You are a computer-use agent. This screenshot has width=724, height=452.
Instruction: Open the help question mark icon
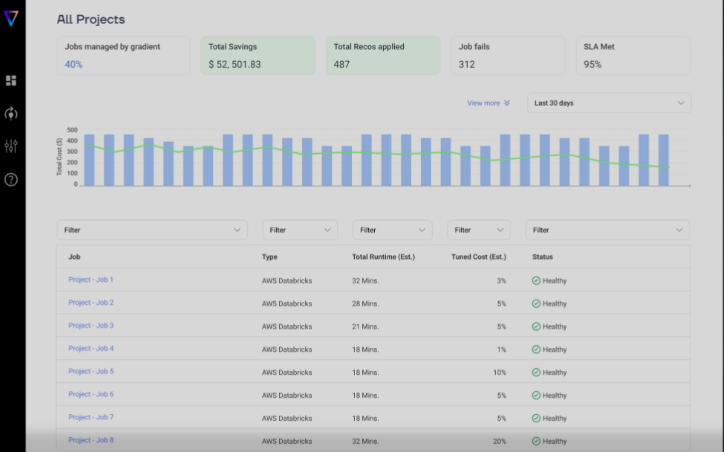[11, 180]
